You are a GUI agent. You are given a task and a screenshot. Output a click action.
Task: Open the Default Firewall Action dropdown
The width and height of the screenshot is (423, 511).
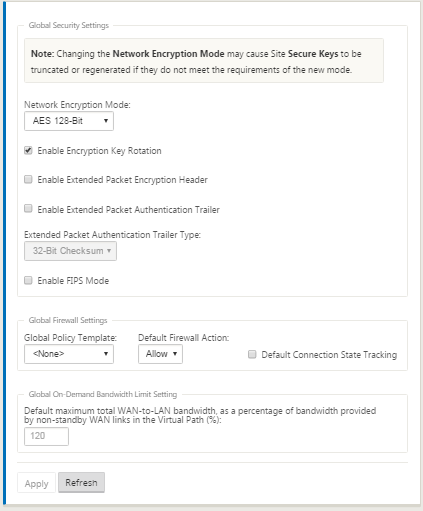(160, 354)
